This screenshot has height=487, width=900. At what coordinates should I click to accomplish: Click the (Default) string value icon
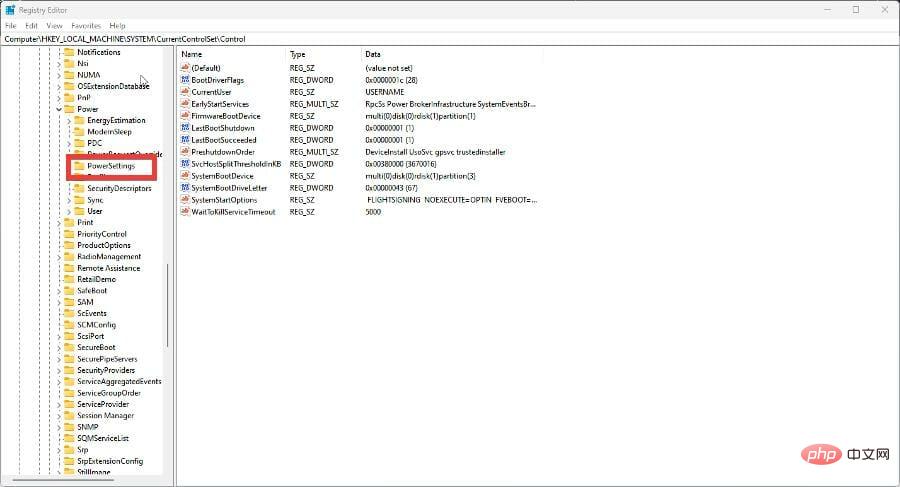point(185,68)
